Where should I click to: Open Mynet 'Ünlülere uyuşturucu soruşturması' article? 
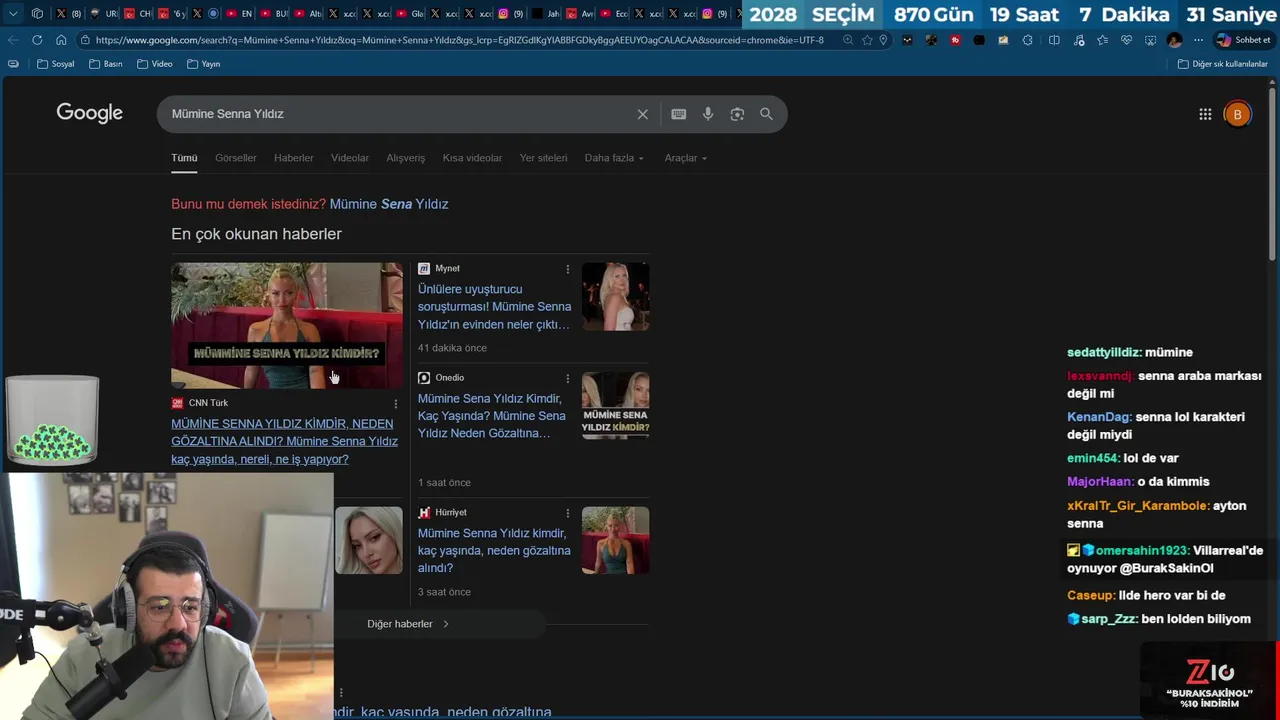[494, 307]
